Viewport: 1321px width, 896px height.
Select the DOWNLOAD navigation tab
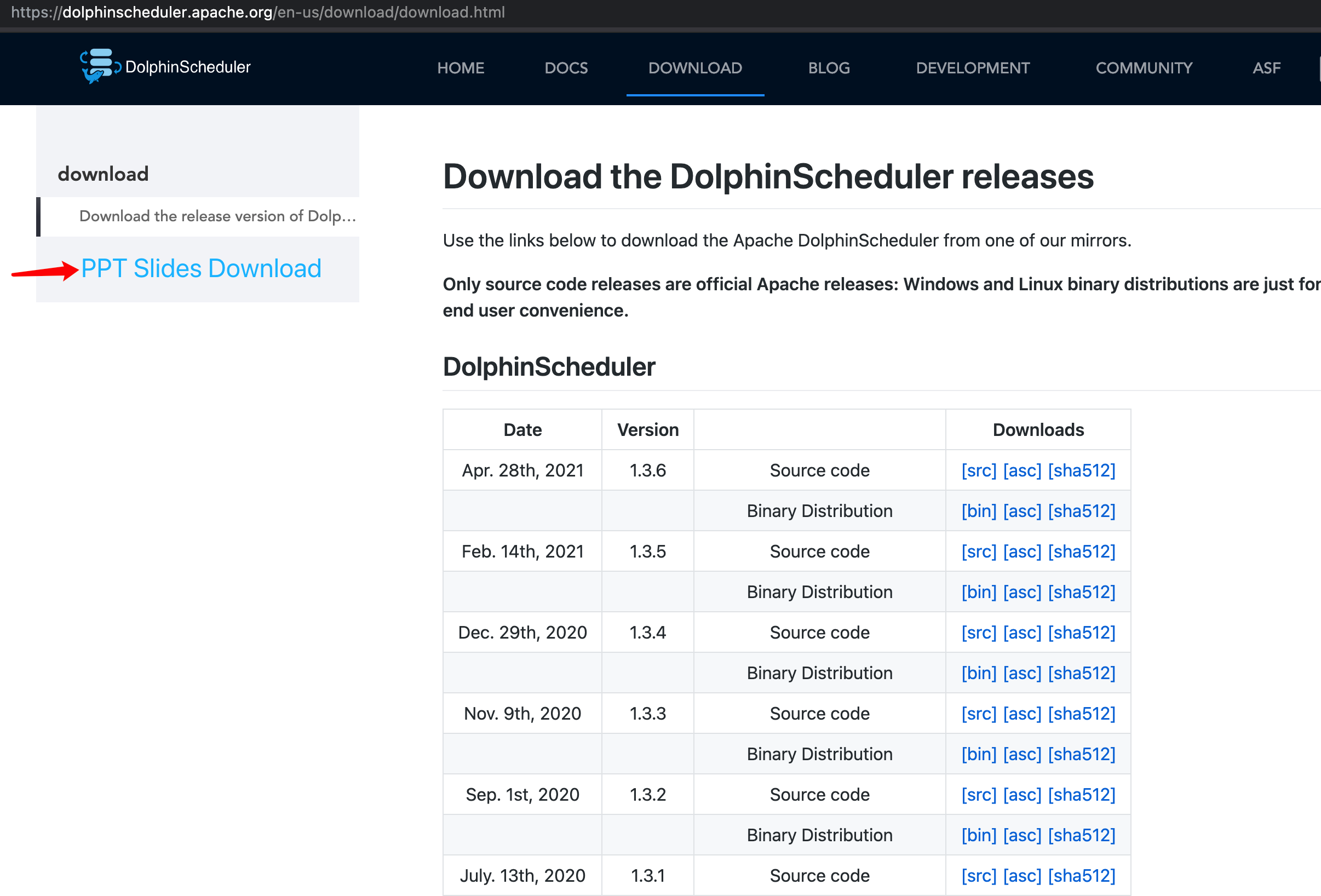694,68
